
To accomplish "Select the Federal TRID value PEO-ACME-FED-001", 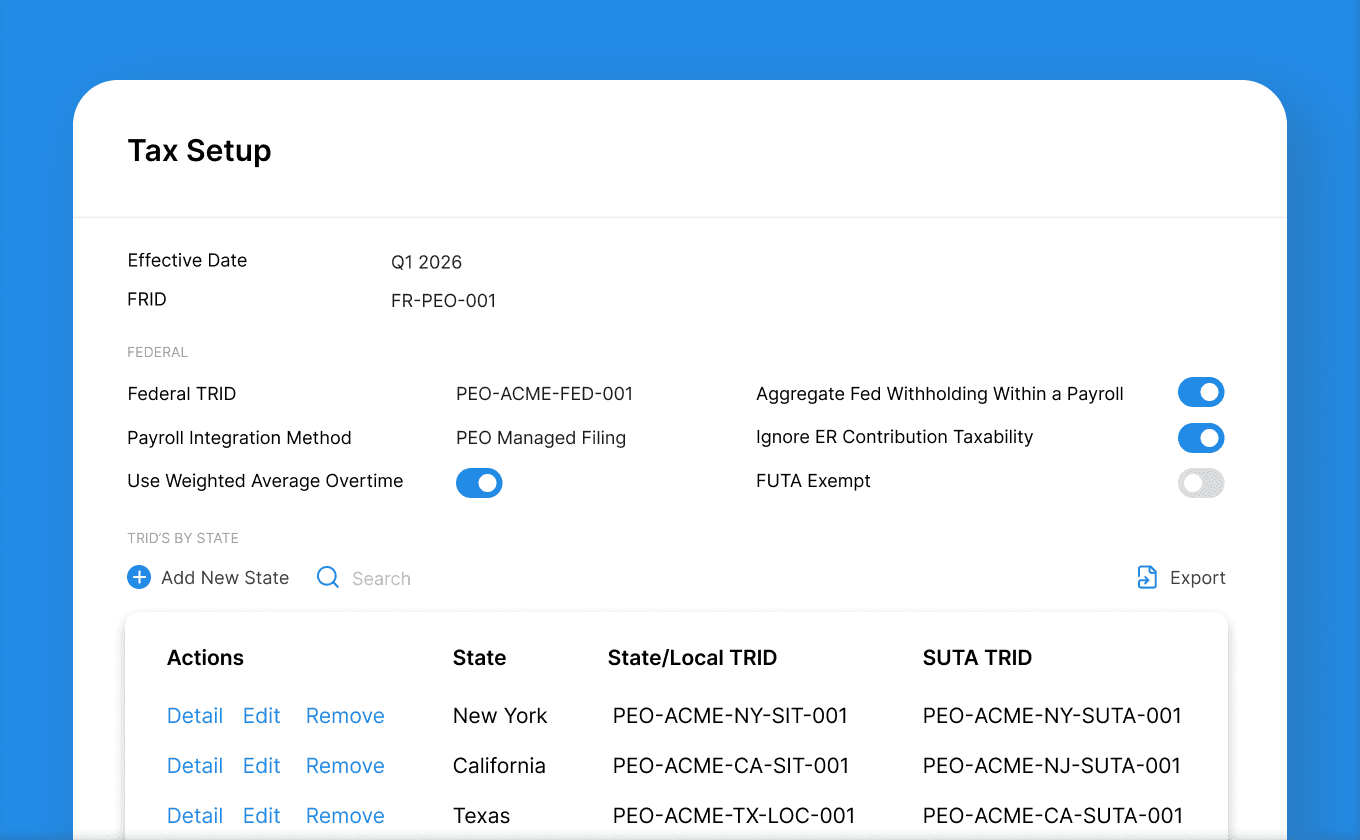I will (x=544, y=393).
